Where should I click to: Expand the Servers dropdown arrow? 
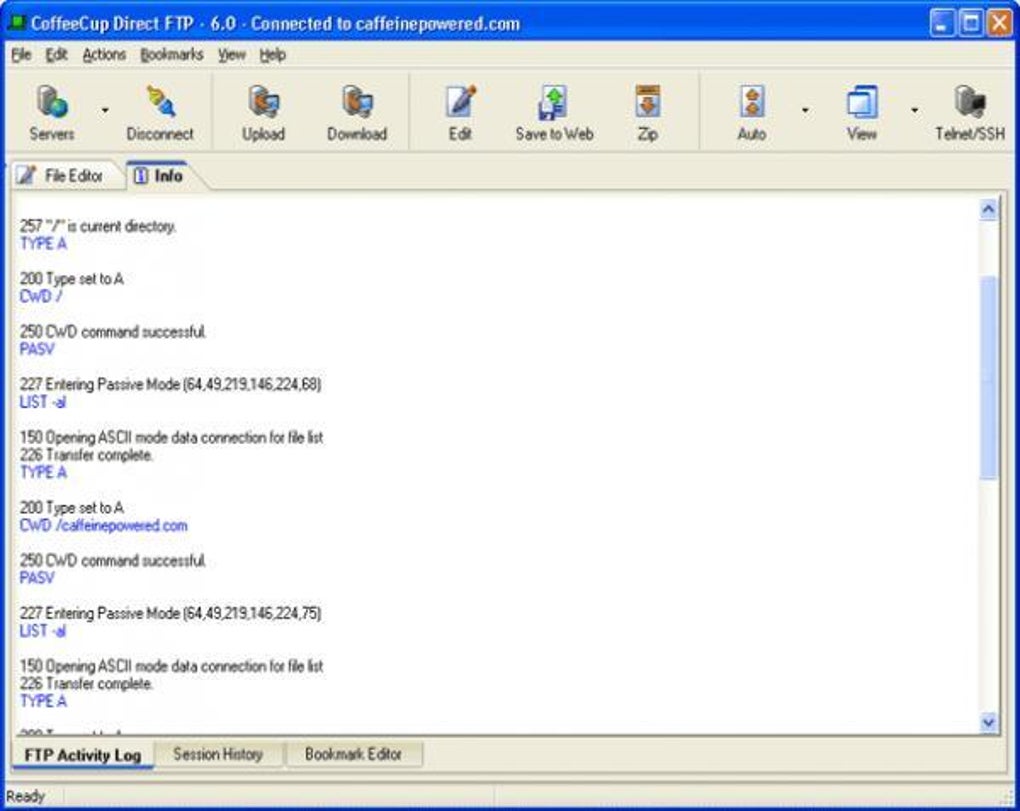tap(105, 110)
